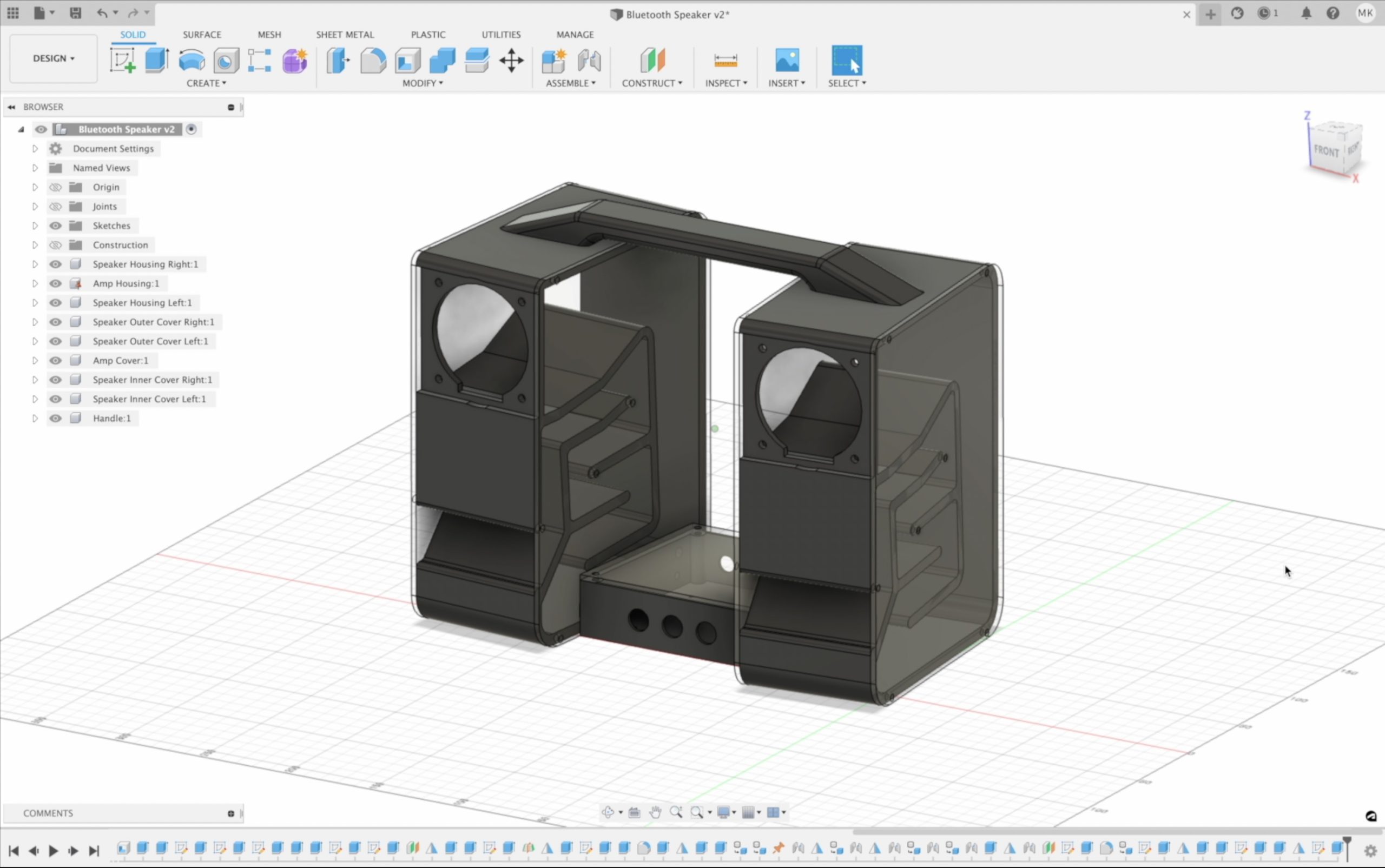
Task: Launch the Create Form tool
Action: pos(294,60)
